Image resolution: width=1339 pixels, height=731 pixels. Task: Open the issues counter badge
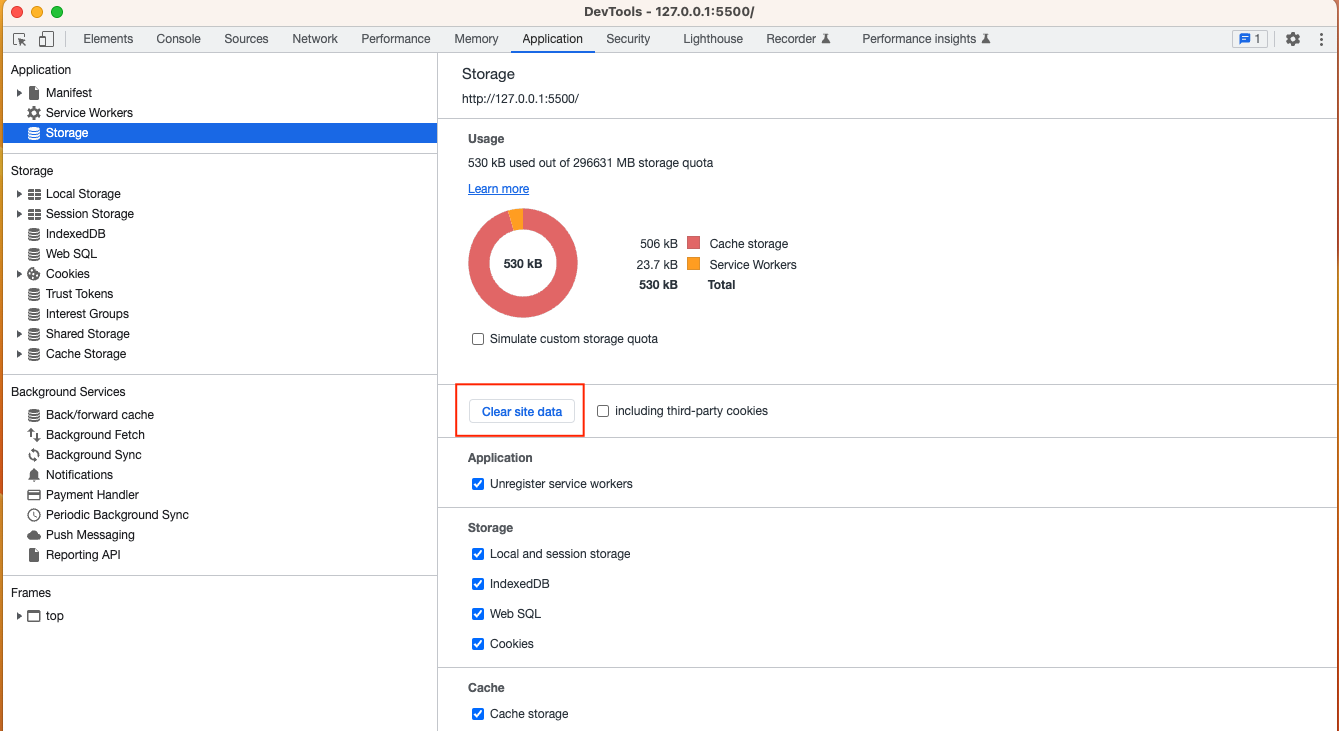pyautogui.click(x=1250, y=39)
